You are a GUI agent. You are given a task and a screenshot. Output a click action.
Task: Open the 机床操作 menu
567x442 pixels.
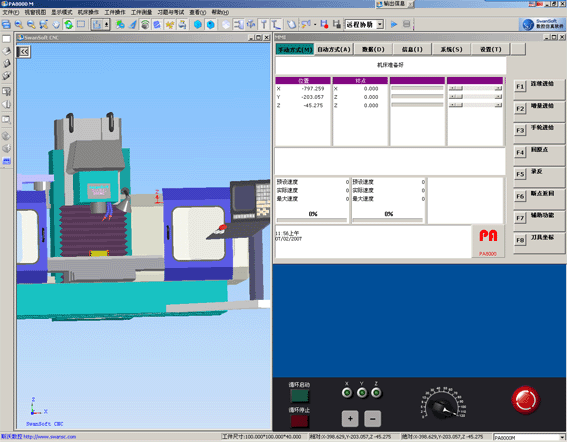pyautogui.click(x=88, y=12)
